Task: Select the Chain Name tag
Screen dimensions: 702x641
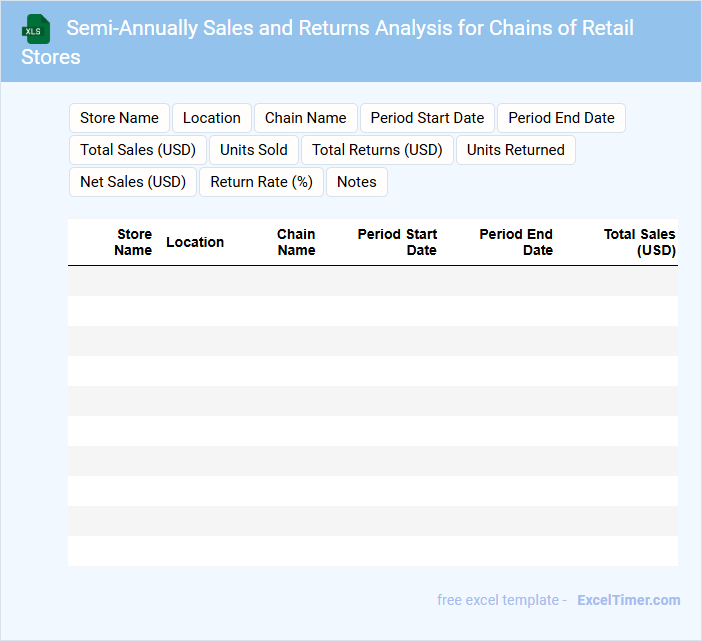Action: coord(306,118)
